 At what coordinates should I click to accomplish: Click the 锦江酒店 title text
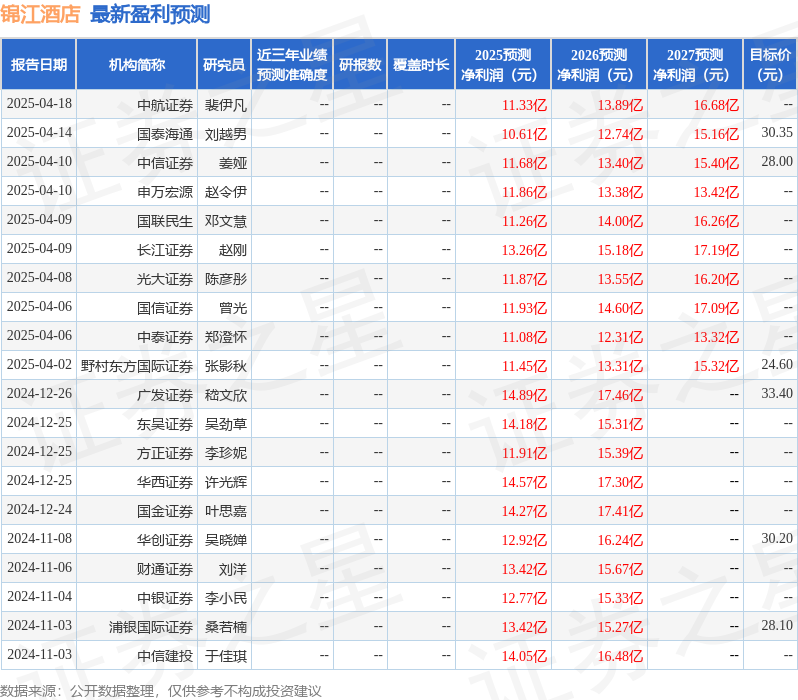[x=40, y=14]
